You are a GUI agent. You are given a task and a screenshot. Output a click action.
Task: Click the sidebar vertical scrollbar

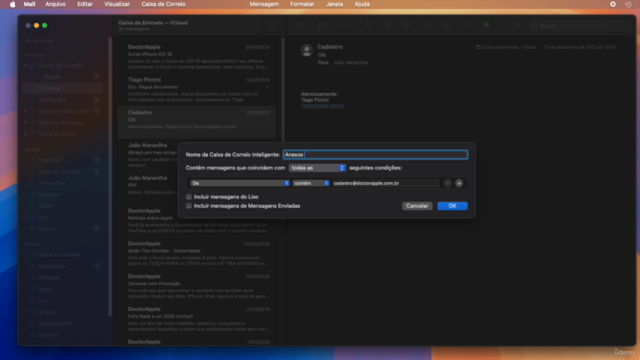110,176
